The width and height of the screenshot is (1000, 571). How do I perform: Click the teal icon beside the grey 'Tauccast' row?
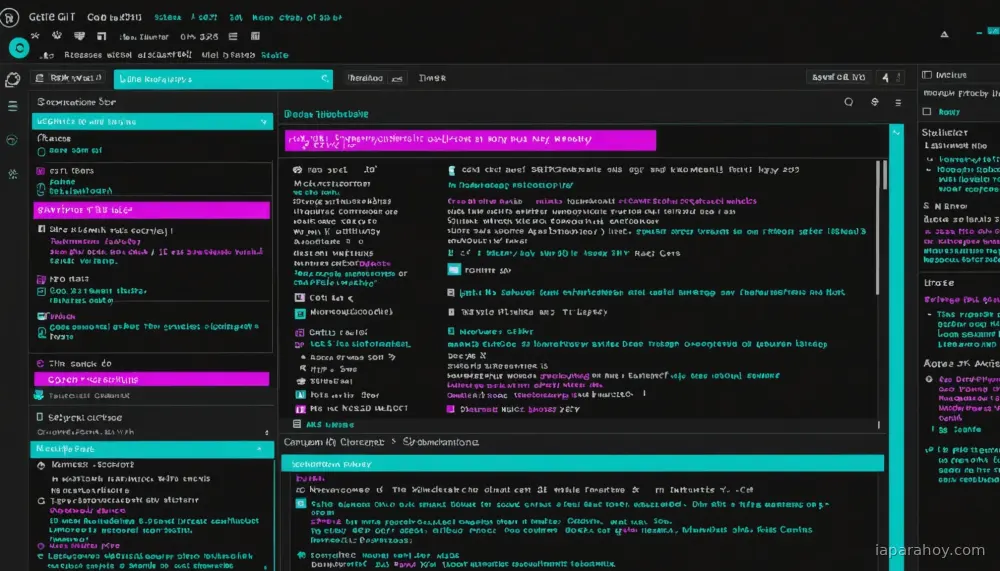pyautogui.click(x=38, y=396)
